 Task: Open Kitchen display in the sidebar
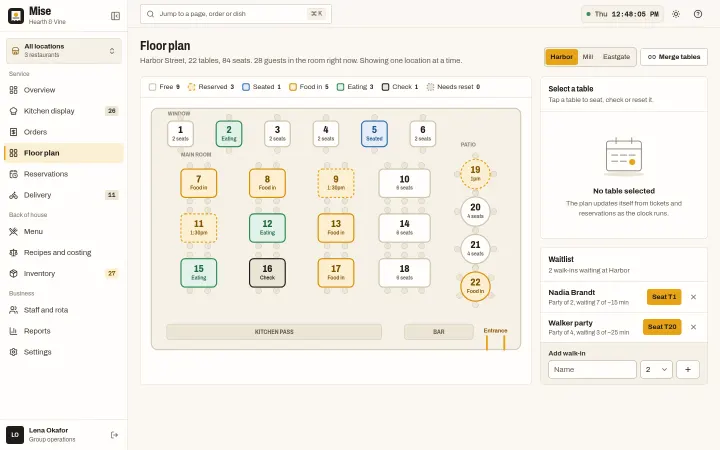point(64,111)
